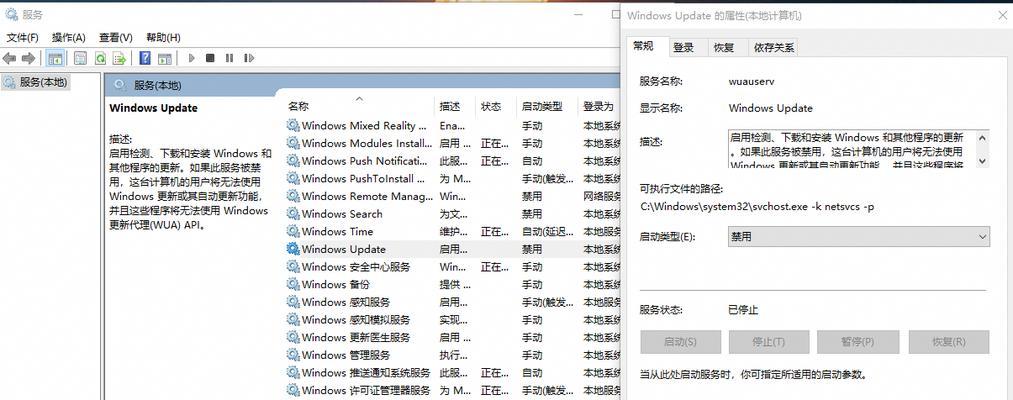Click inside the 描述 text box
The width and height of the screenshot is (1013, 400).
[852, 149]
